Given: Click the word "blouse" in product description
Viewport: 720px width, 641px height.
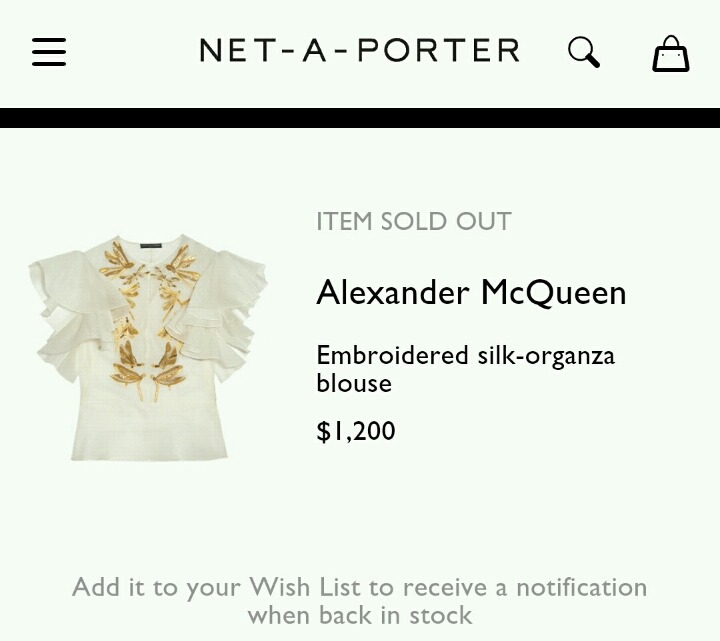Looking at the screenshot, I should (x=354, y=383).
